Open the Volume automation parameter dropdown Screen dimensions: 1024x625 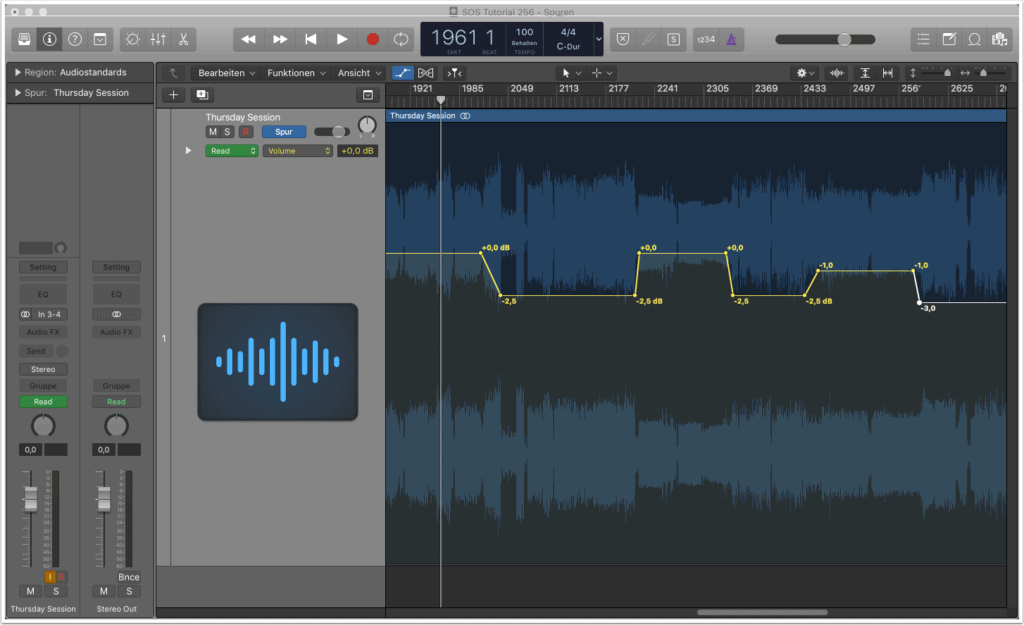297,151
